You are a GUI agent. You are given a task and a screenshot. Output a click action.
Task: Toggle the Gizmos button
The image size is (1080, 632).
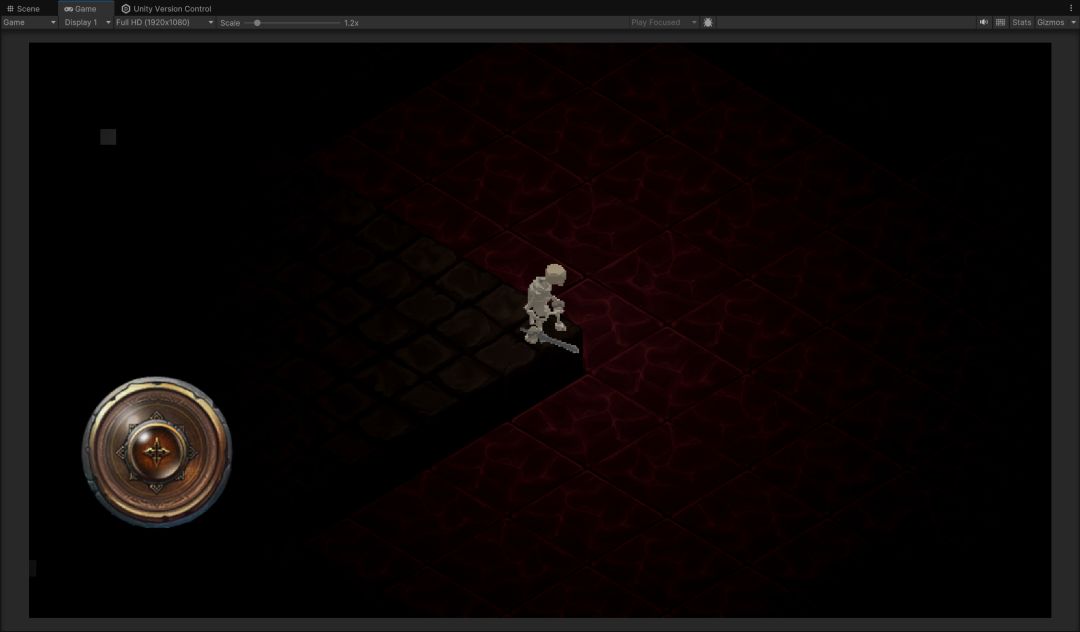[x=1050, y=22]
